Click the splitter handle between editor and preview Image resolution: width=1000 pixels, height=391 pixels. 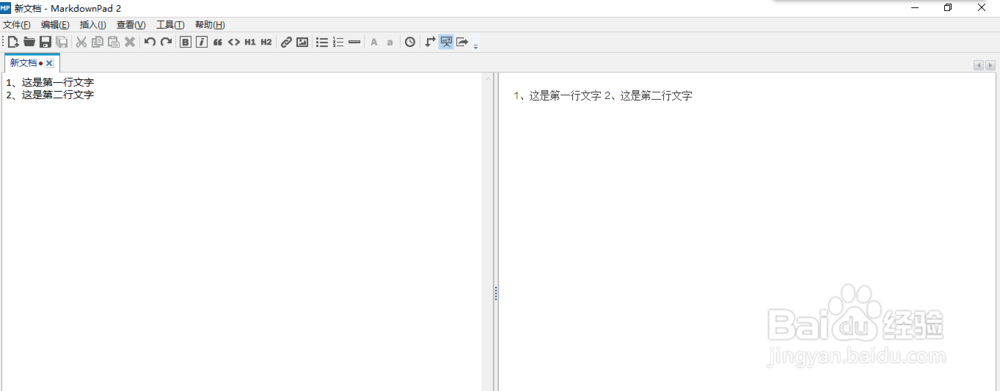tap(496, 293)
